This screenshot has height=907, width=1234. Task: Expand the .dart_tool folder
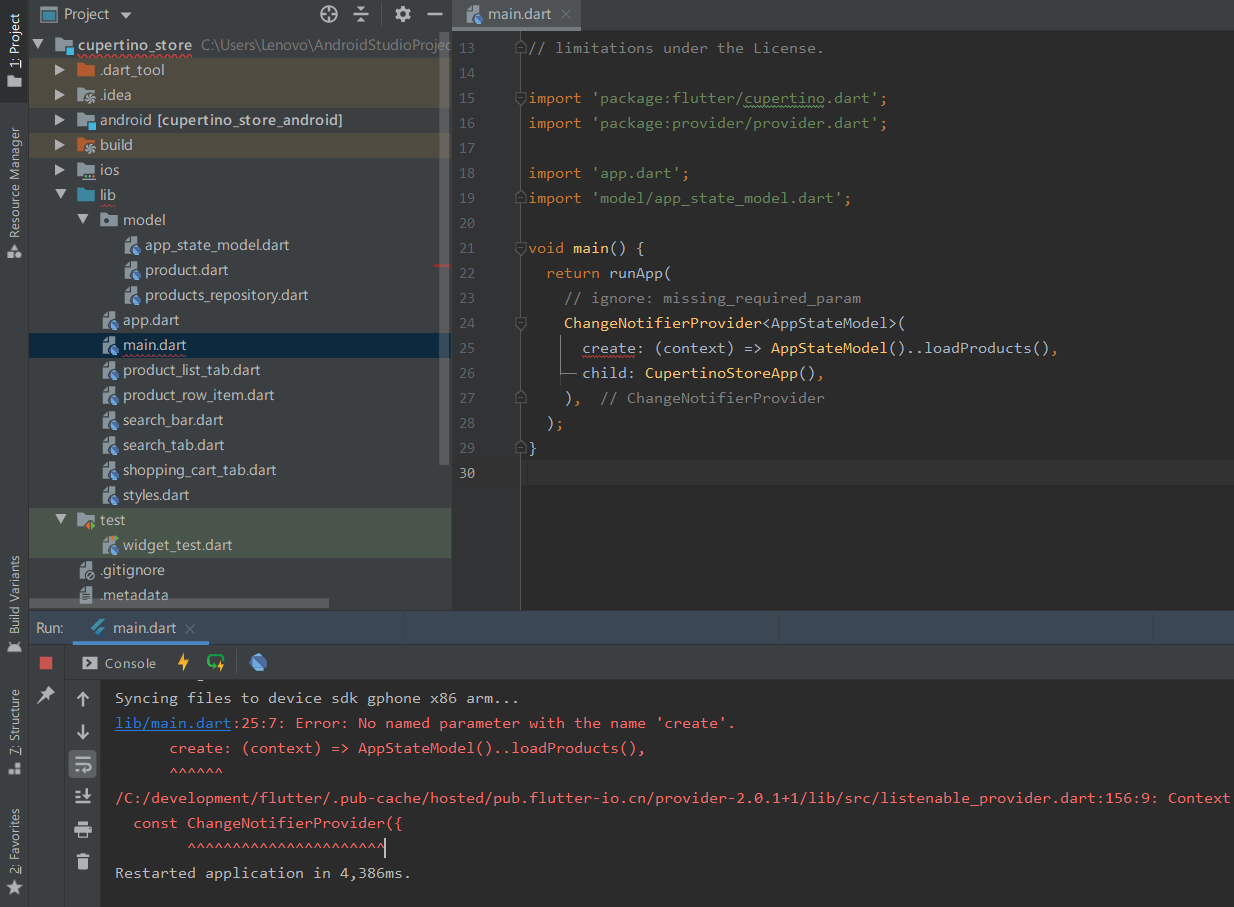click(60, 70)
